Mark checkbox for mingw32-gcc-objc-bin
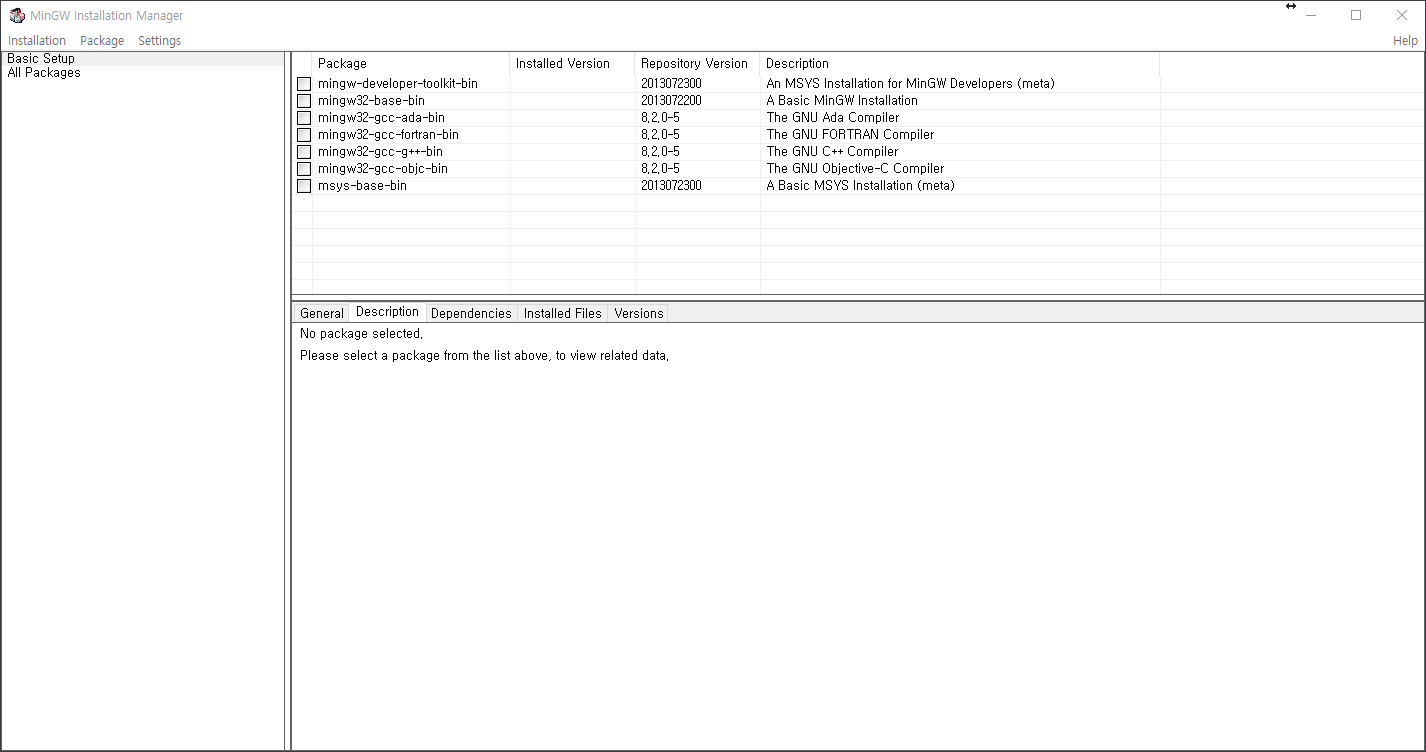The height and width of the screenshot is (752, 1426). 304,169
